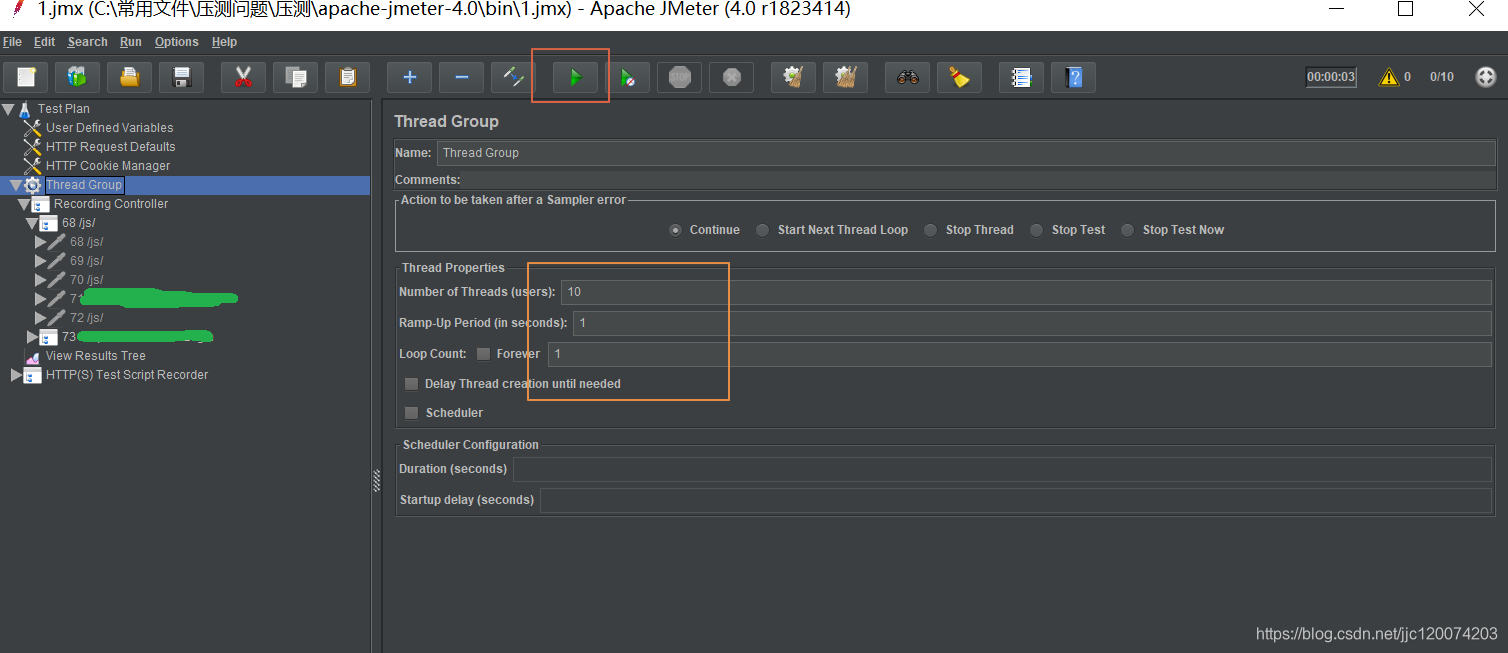Click the Copy toolbar icon
The height and width of the screenshot is (653, 1508).
[x=295, y=77]
